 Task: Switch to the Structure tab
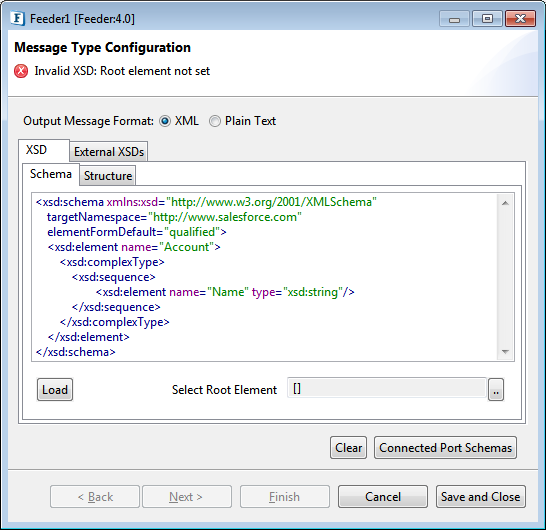point(108,176)
